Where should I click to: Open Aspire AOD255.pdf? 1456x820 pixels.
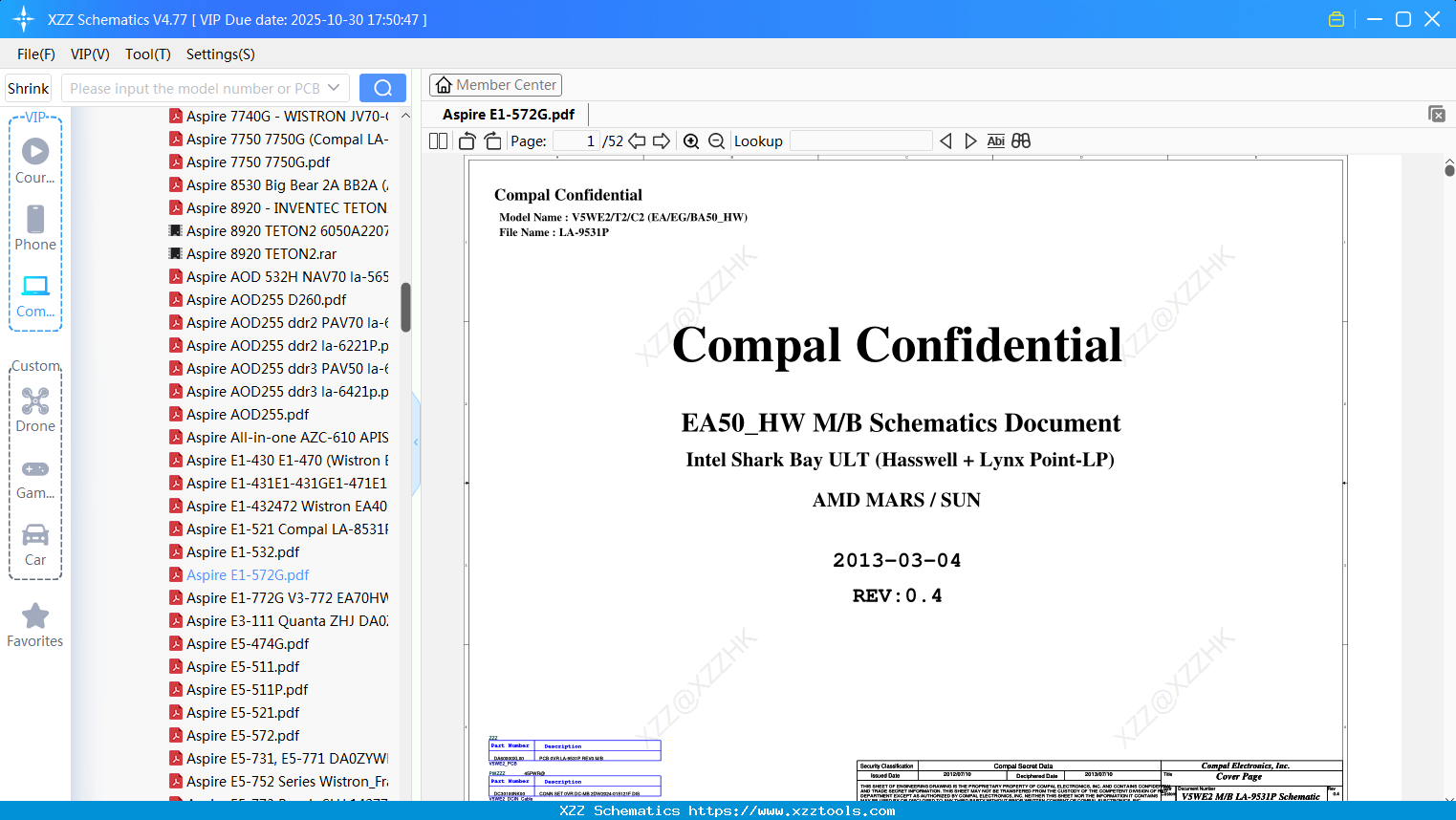pyautogui.click(x=248, y=415)
